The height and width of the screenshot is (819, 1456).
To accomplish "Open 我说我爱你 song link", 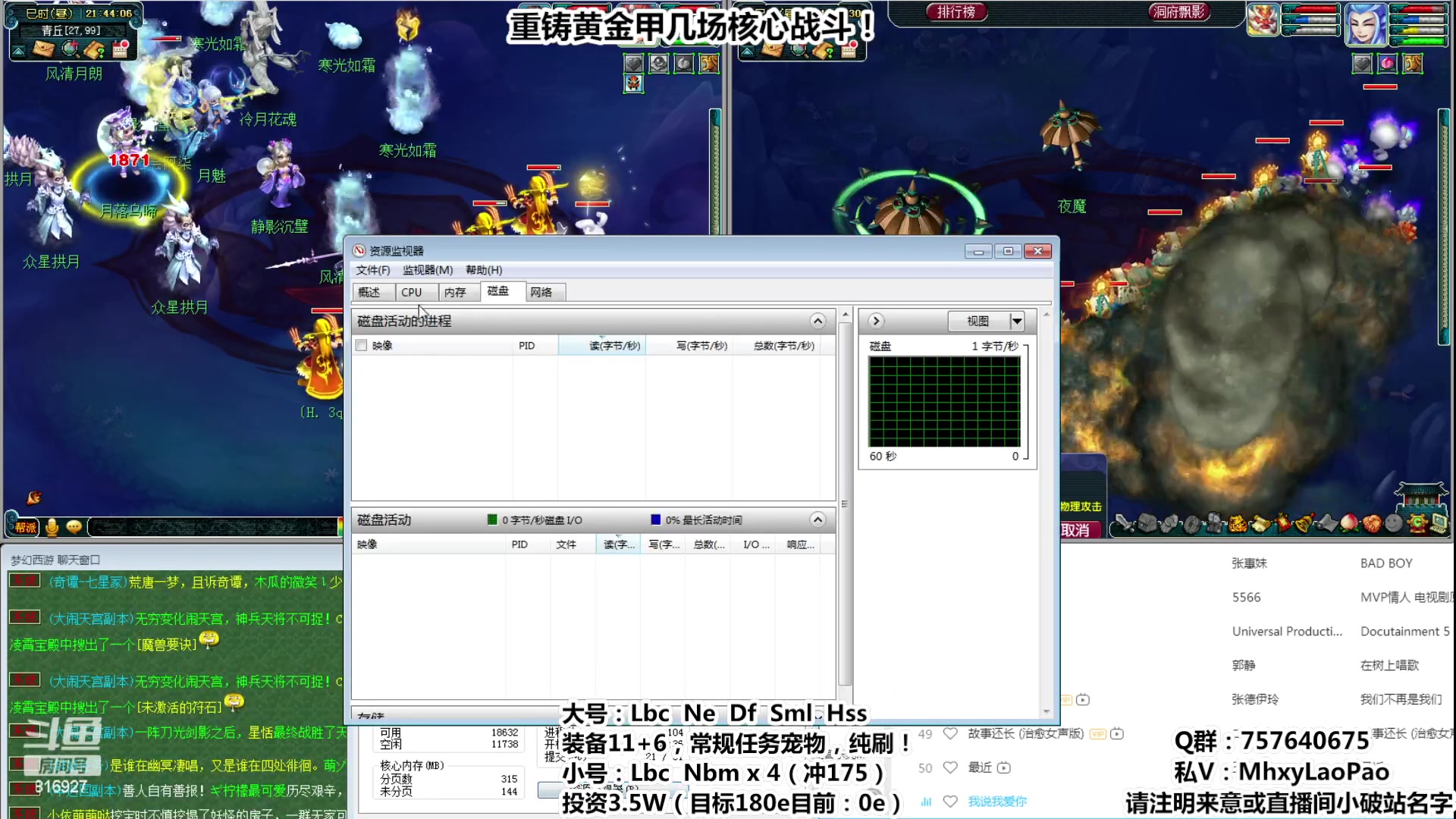I will 997,802.
